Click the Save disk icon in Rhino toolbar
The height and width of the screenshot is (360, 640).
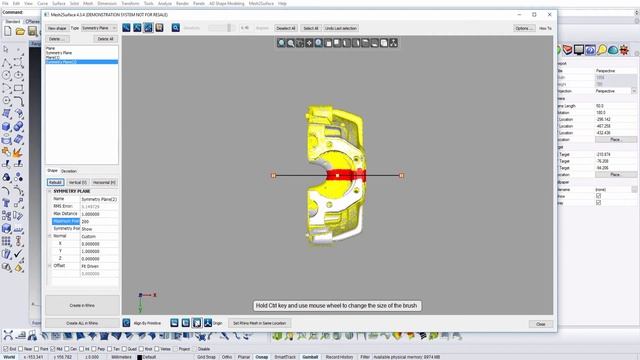tap(33, 31)
